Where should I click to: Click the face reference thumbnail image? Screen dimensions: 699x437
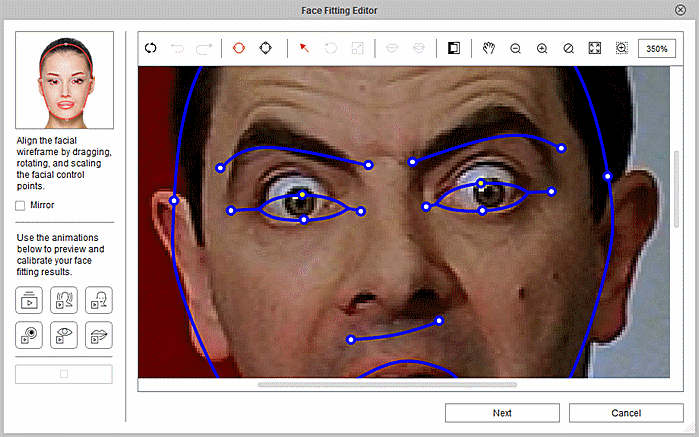tap(64, 80)
